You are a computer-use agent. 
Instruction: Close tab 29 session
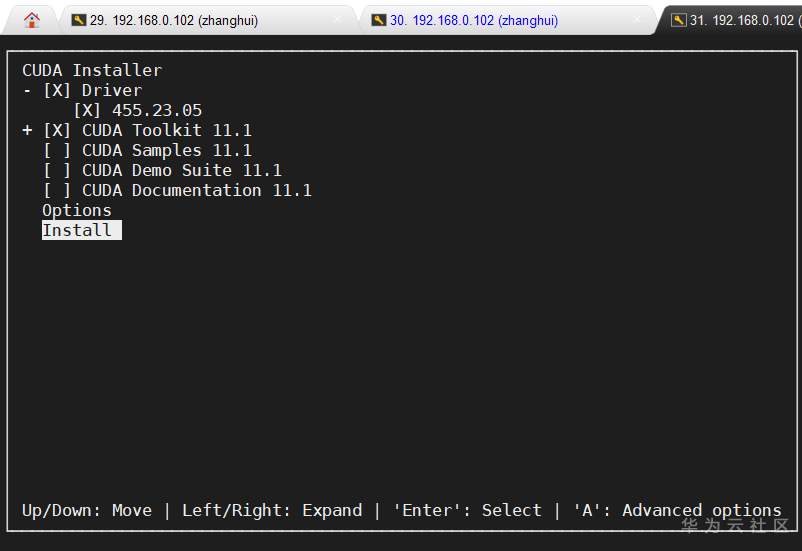click(337, 20)
